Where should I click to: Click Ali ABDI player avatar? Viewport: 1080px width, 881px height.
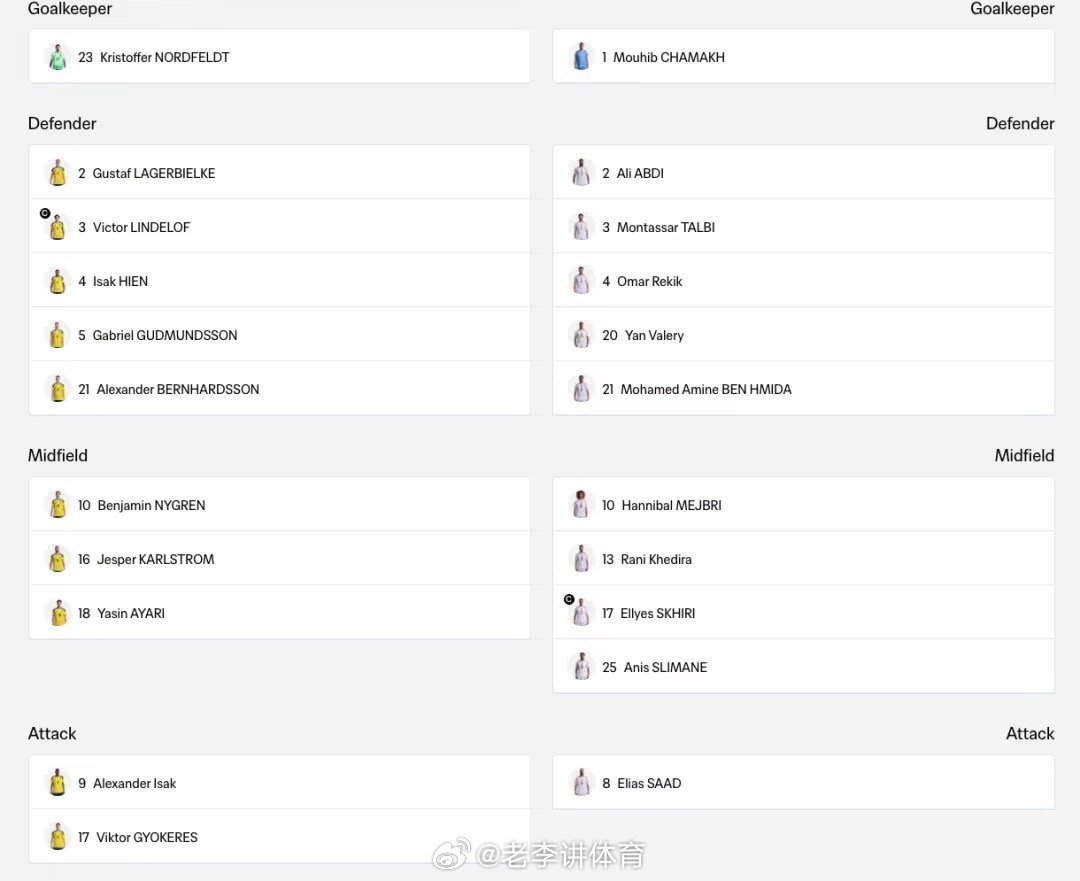click(x=581, y=173)
